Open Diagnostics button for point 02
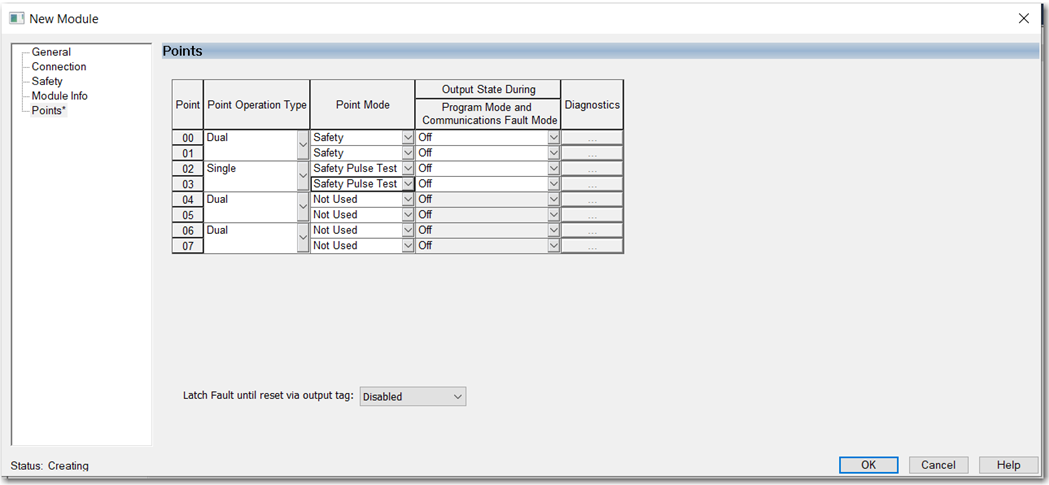The height and width of the screenshot is (485, 1049). [592, 169]
